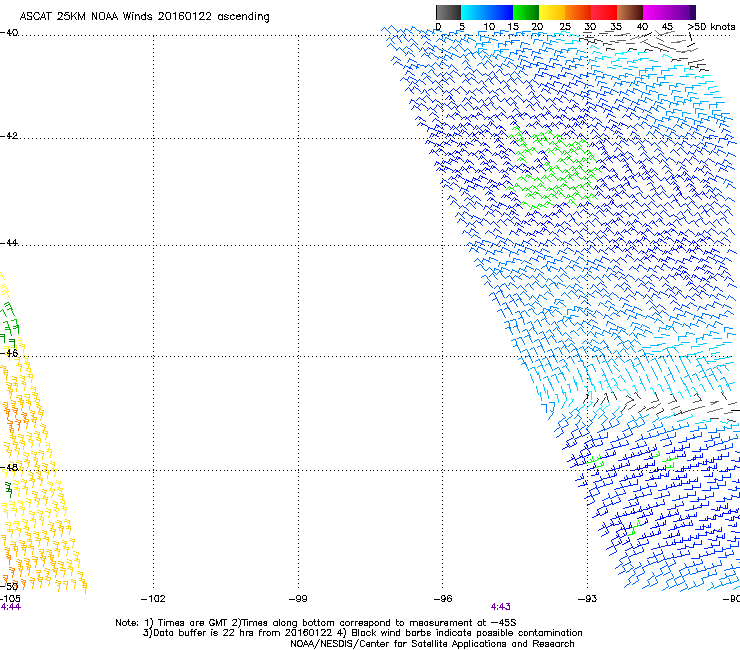Click the -48 latitude axis label
Viewport: 740px width, 650px height.
pyautogui.click(x=9, y=467)
